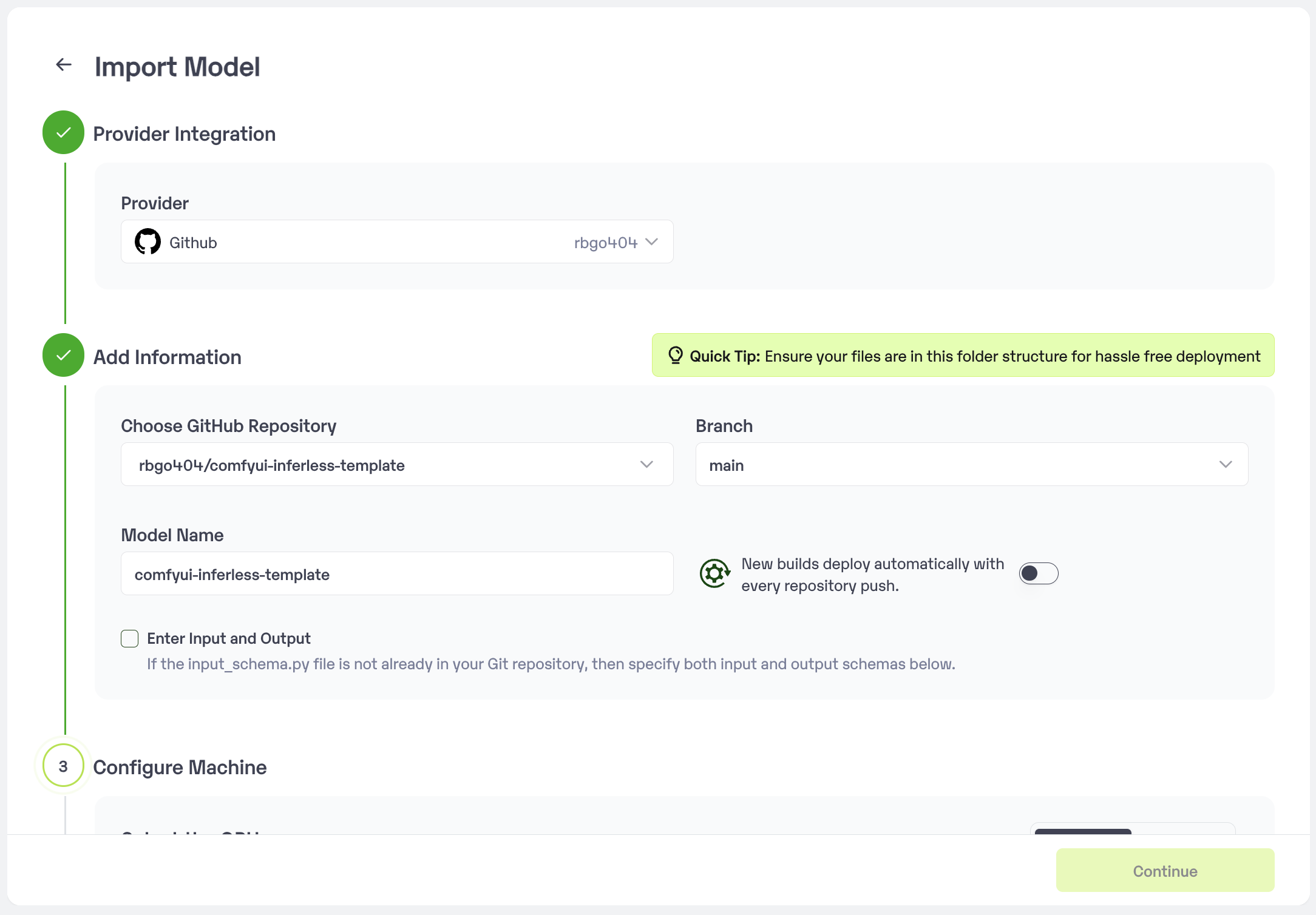The height and width of the screenshot is (915, 1316).
Task: Click the Add Information green checkmark step
Action: pyautogui.click(x=63, y=356)
